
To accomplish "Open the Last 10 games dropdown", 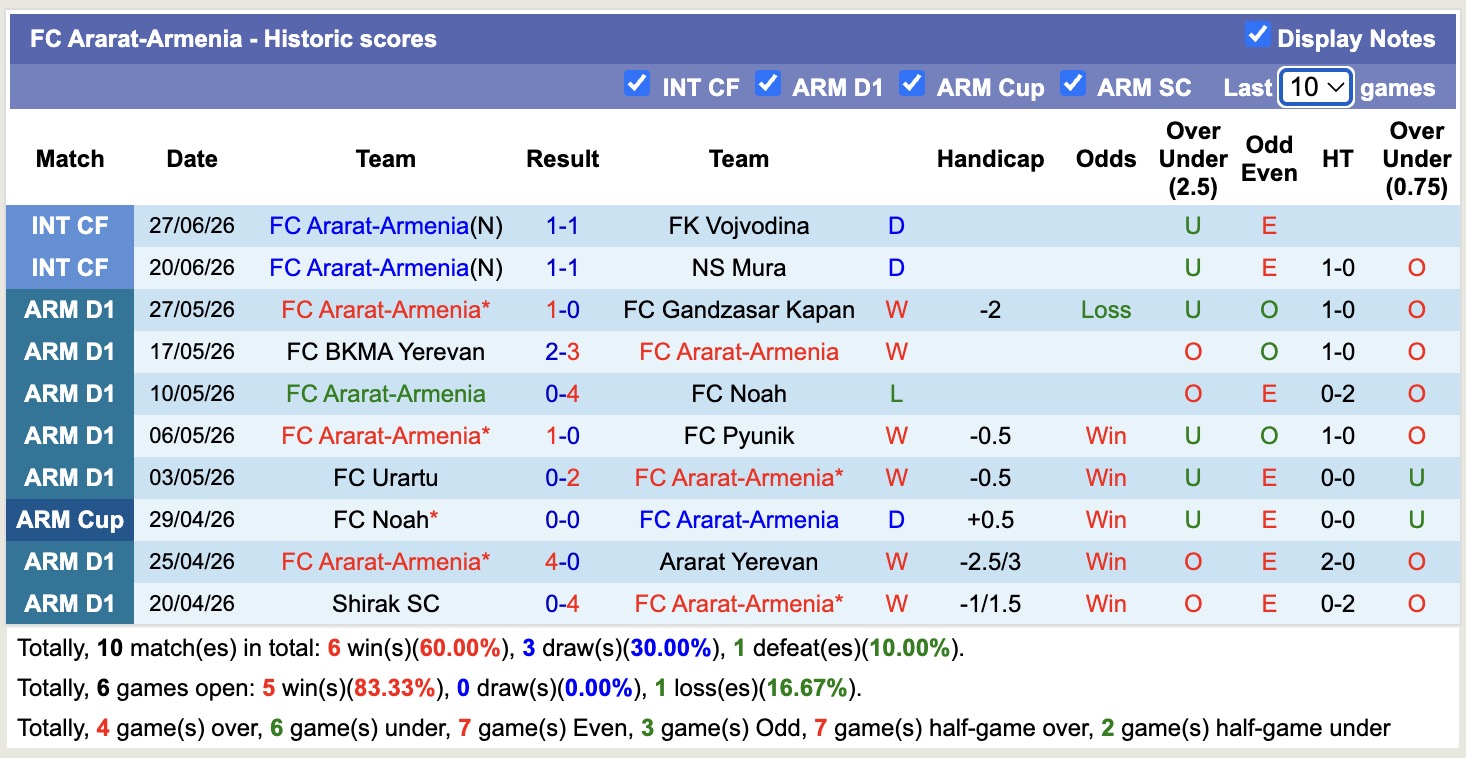I will point(1316,87).
